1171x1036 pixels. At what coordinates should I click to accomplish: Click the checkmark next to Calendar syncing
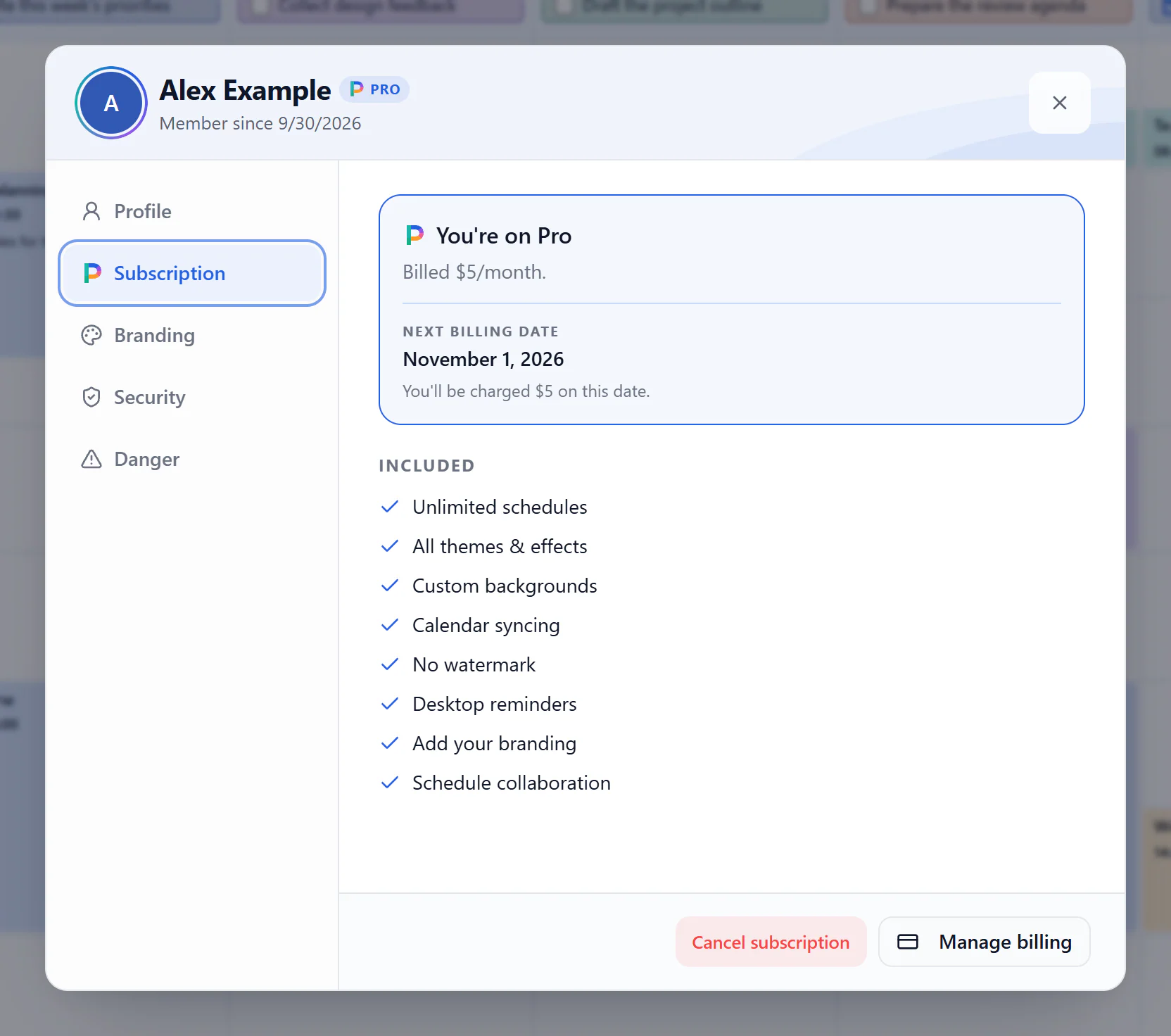point(390,625)
